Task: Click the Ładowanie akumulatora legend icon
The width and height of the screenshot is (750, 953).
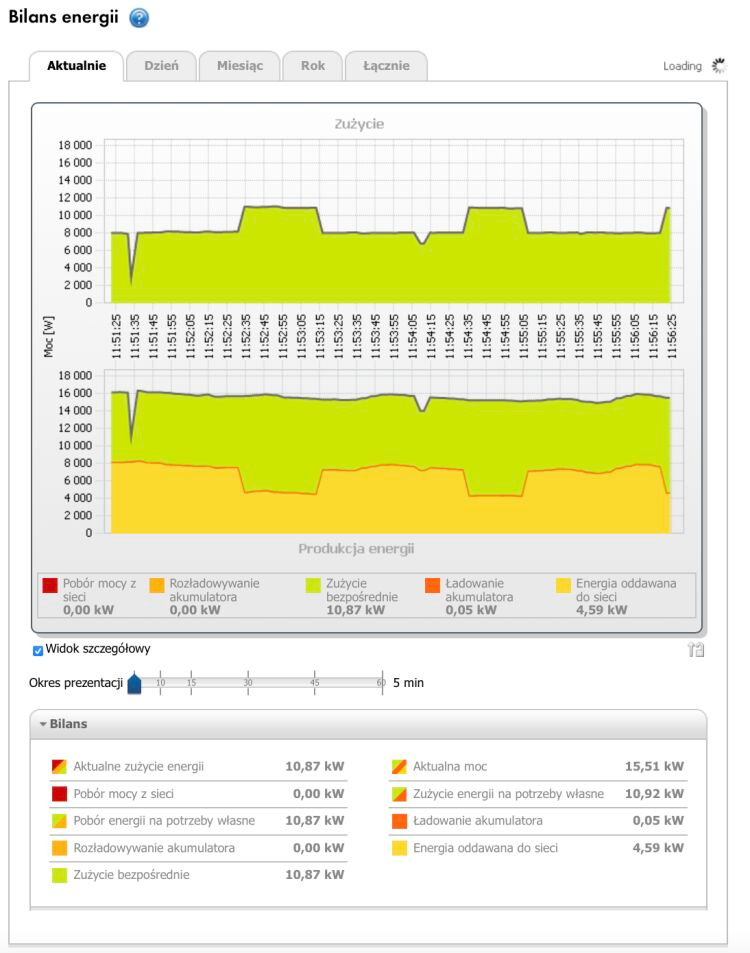Action: point(433,585)
